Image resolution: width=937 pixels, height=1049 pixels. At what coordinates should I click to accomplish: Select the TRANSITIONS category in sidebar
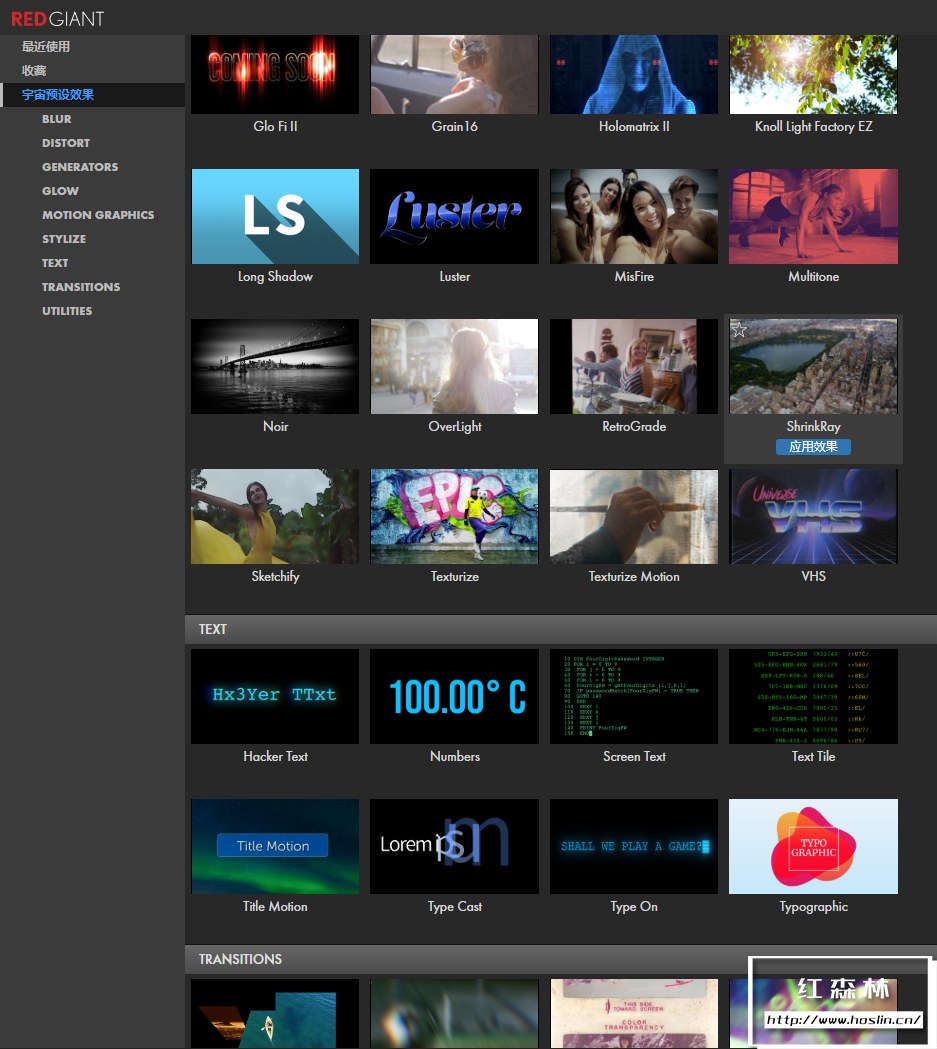81,288
